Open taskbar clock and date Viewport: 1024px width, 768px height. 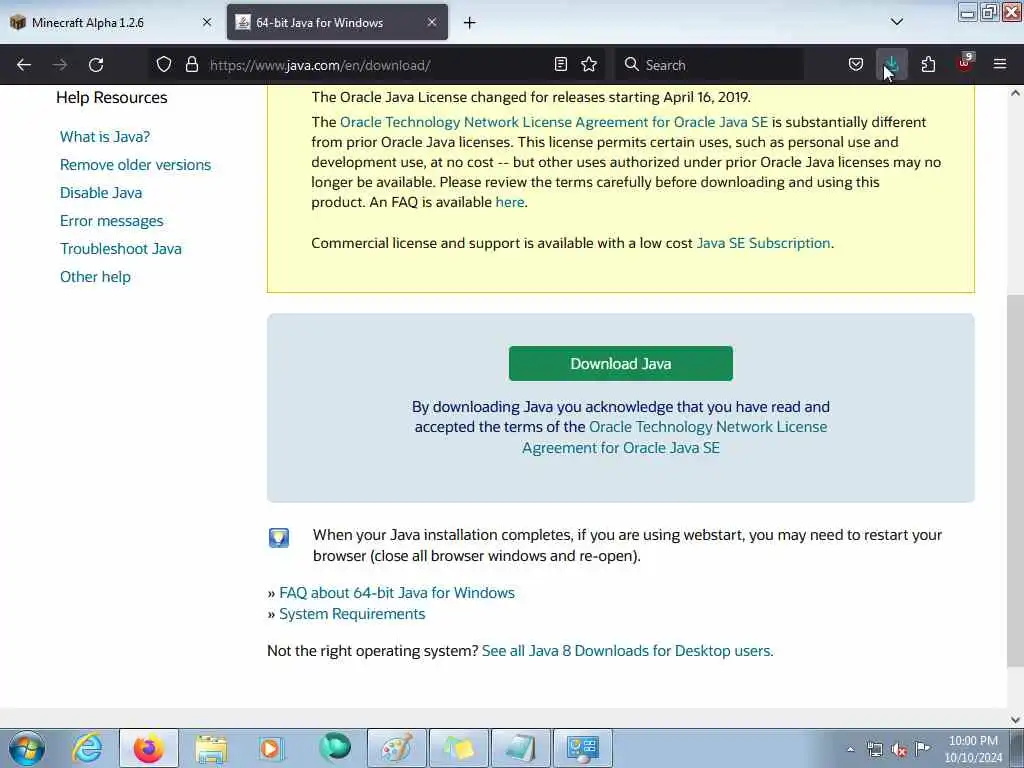pos(973,749)
